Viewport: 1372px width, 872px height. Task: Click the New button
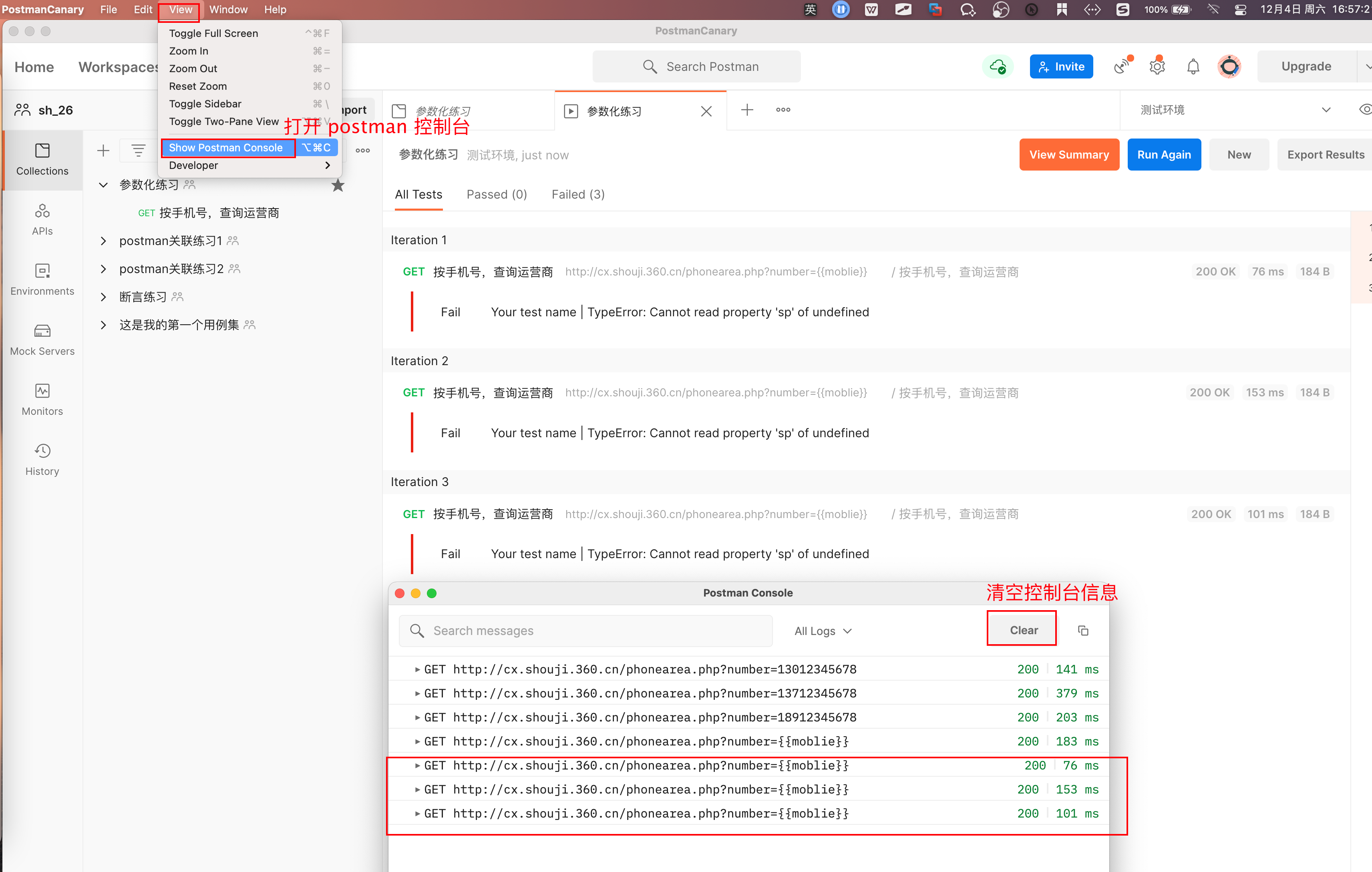(x=1239, y=155)
